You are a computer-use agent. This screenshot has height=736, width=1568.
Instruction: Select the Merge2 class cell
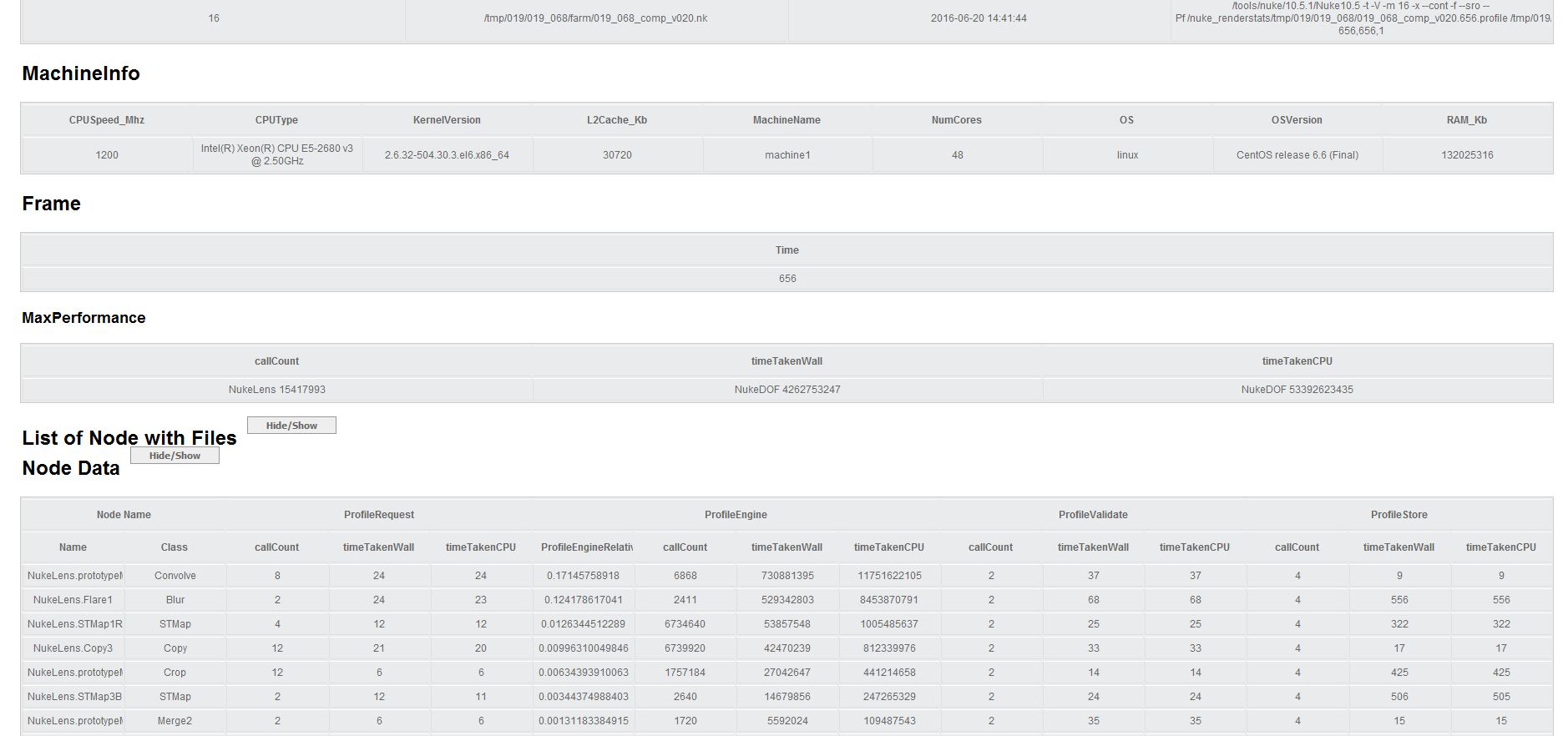tap(175, 721)
